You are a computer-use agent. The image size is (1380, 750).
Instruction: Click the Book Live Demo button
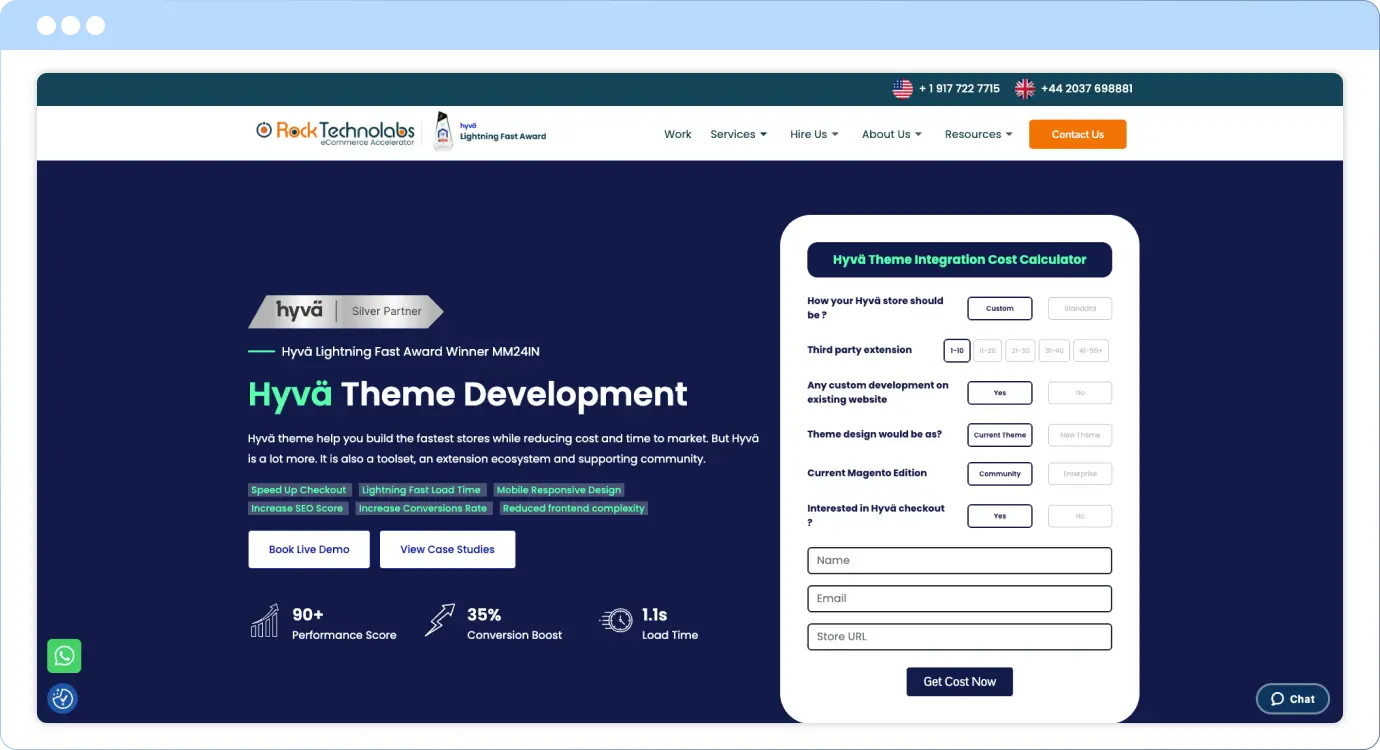[x=309, y=550]
